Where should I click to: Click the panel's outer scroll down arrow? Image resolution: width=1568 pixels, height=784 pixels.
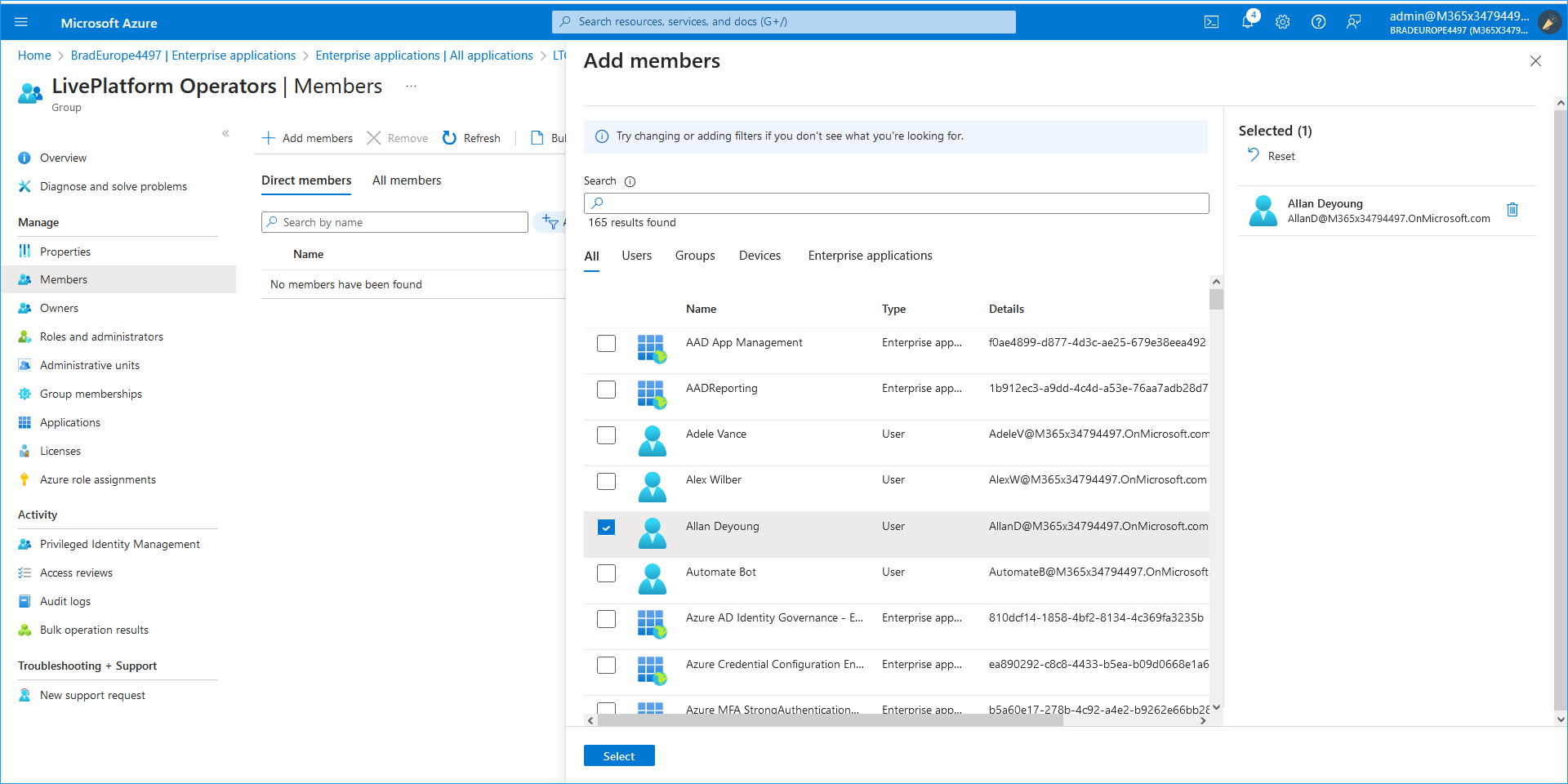[x=1561, y=719]
